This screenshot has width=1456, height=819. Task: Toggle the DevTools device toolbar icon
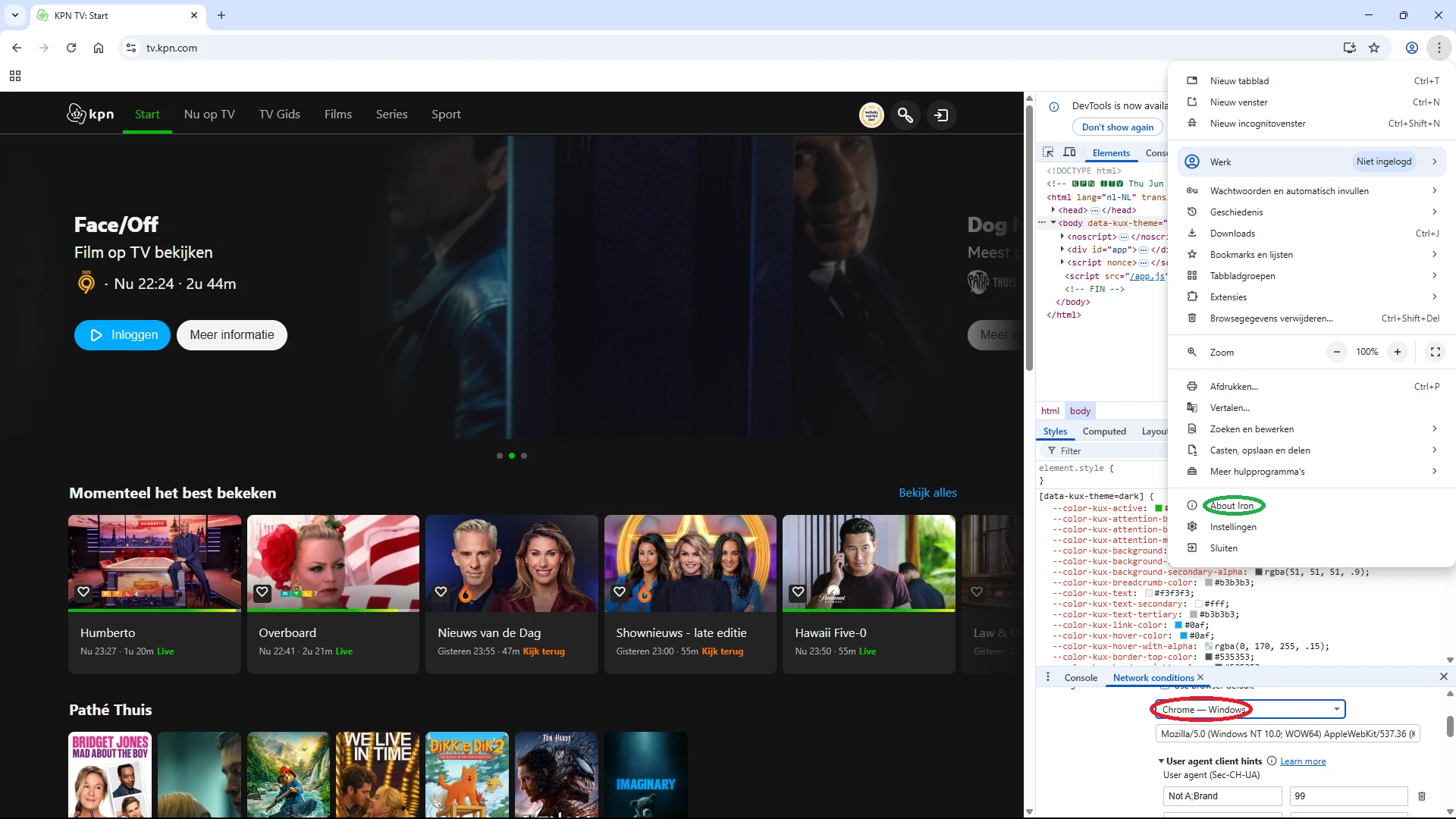pos(1069,152)
